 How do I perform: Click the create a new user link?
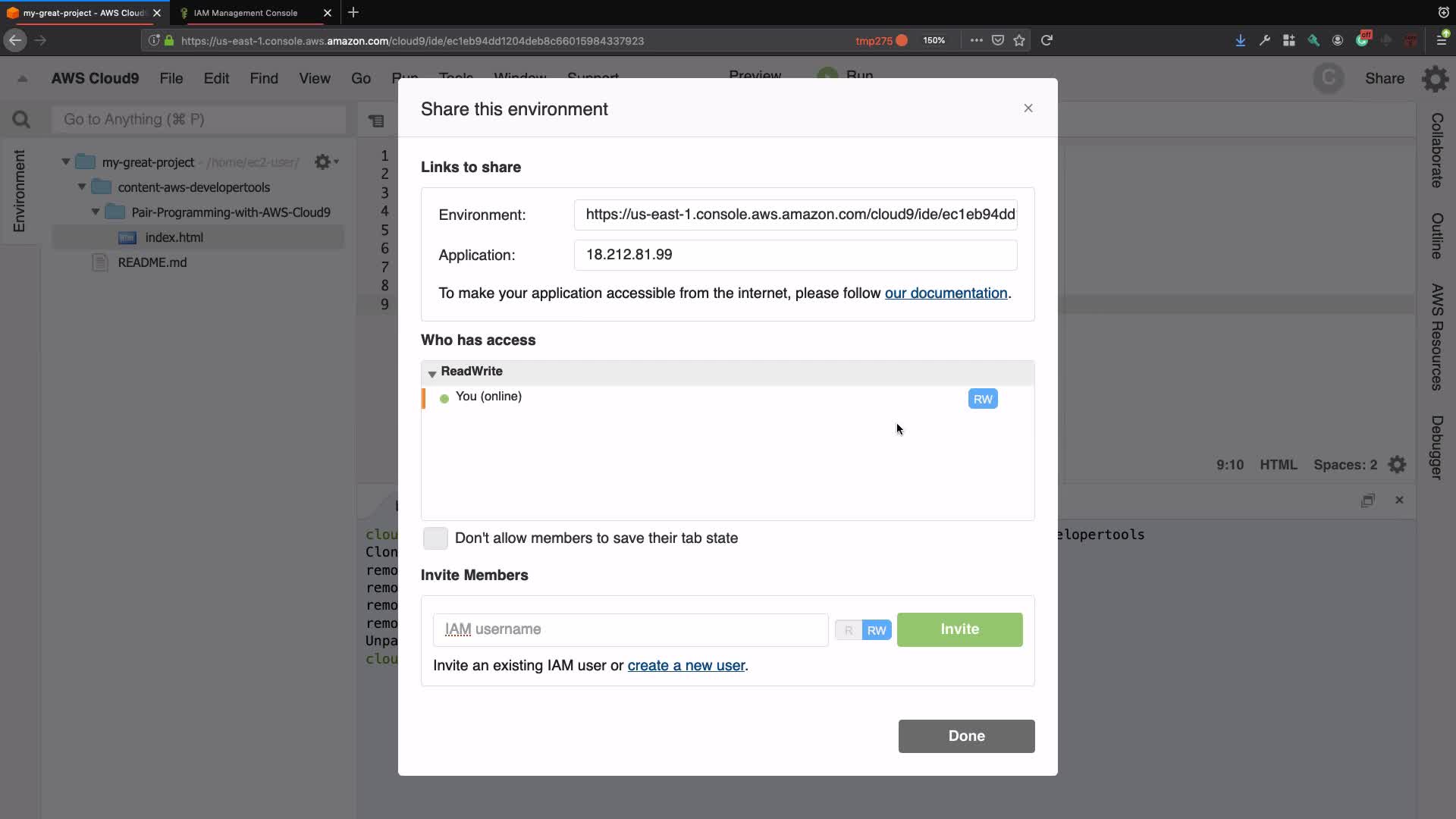(686, 666)
